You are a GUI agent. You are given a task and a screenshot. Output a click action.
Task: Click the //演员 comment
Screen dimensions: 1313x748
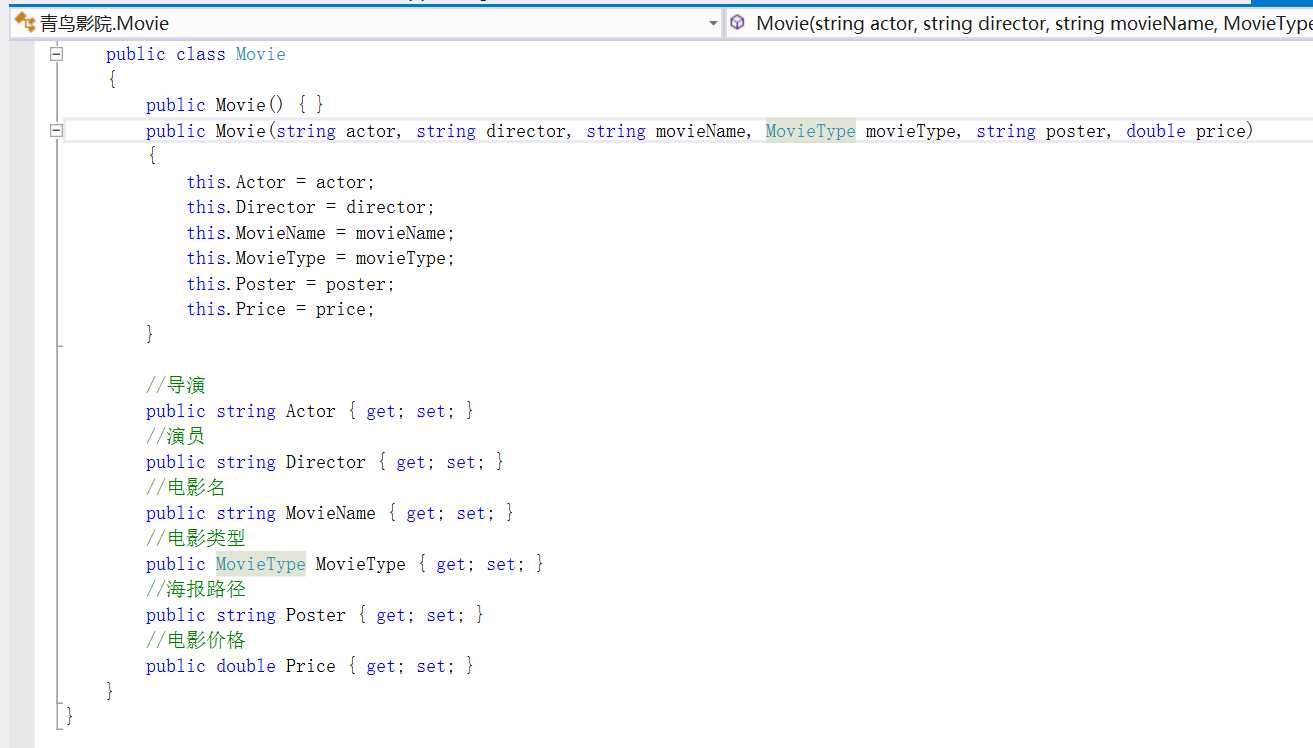coord(175,436)
